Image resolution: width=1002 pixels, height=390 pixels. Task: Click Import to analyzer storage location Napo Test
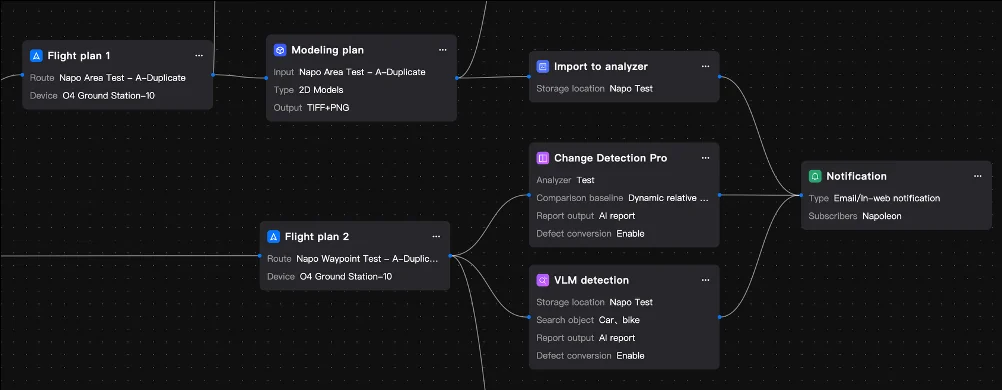tap(631, 89)
